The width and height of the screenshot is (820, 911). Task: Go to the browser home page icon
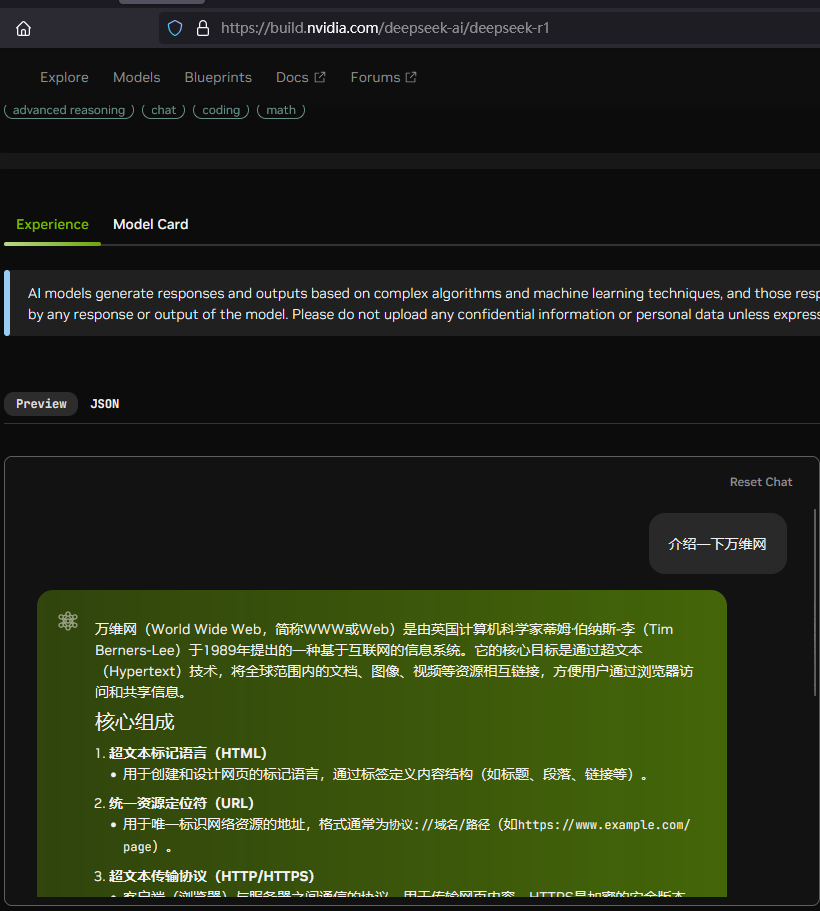pos(23,28)
